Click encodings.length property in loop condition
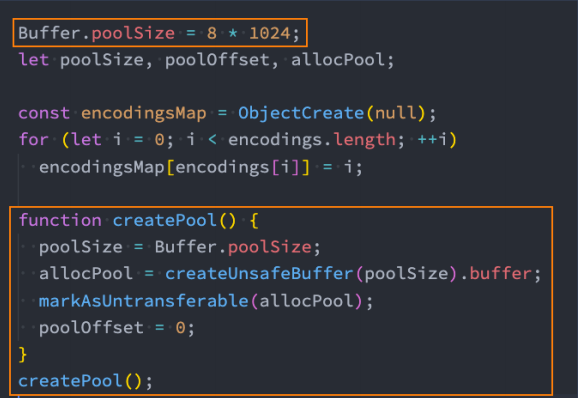The height and width of the screenshot is (398, 578). [x=311, y=140]
